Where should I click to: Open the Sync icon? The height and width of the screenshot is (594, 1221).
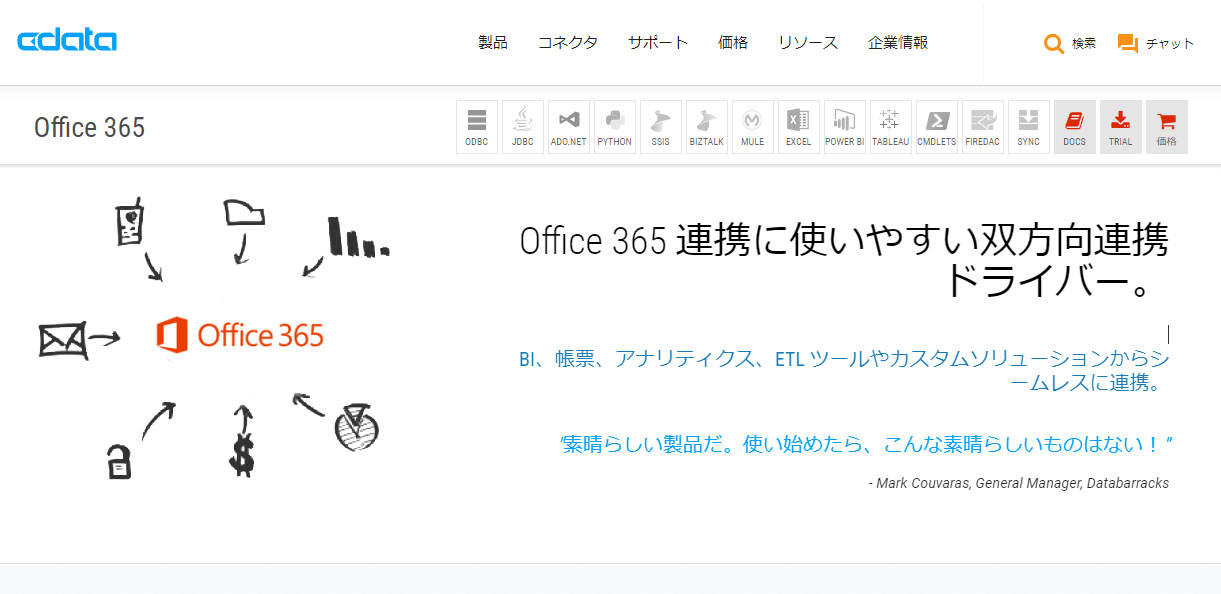click(x=1029, y=127)
